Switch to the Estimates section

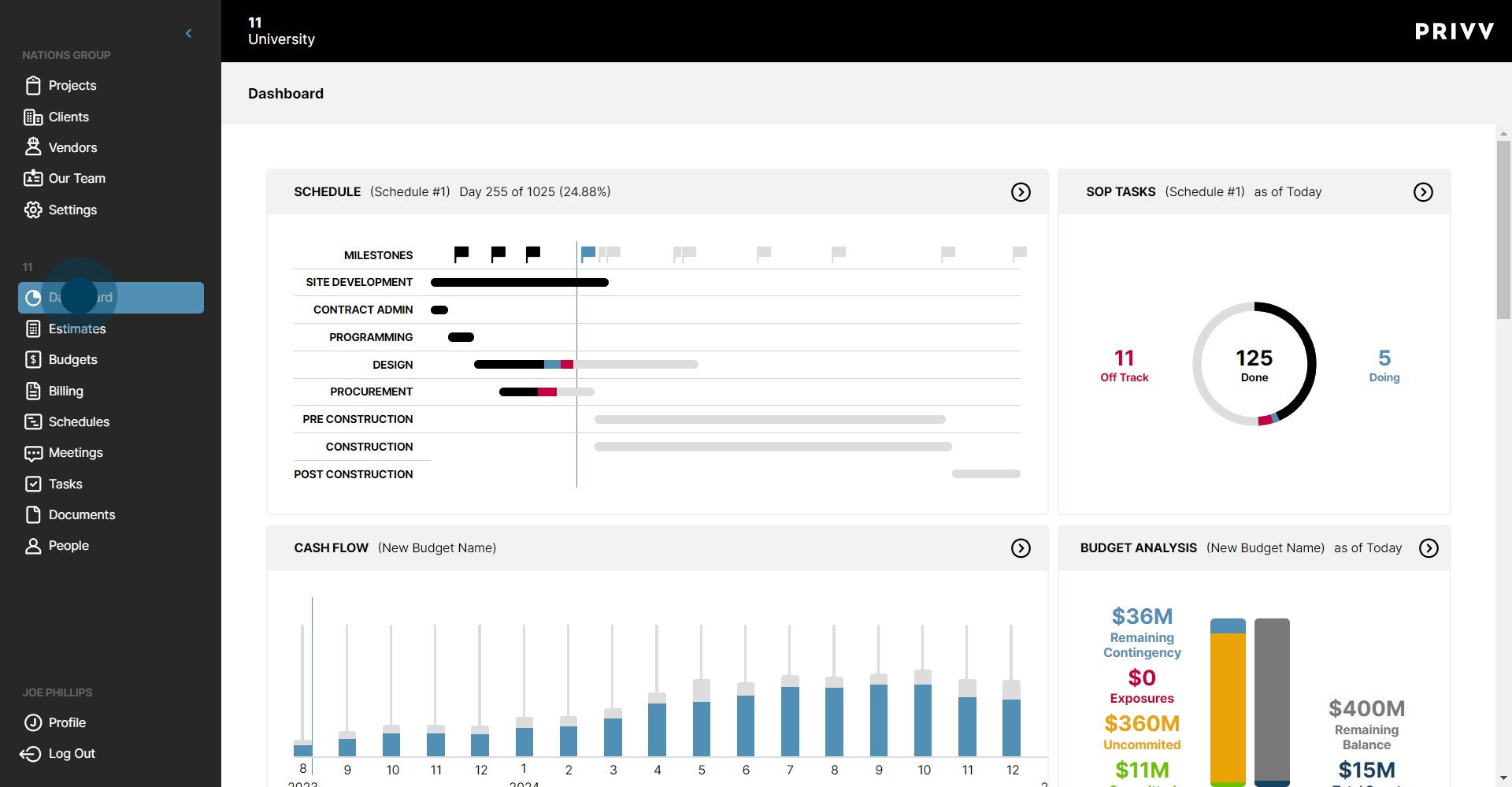[x=77, y=329]
